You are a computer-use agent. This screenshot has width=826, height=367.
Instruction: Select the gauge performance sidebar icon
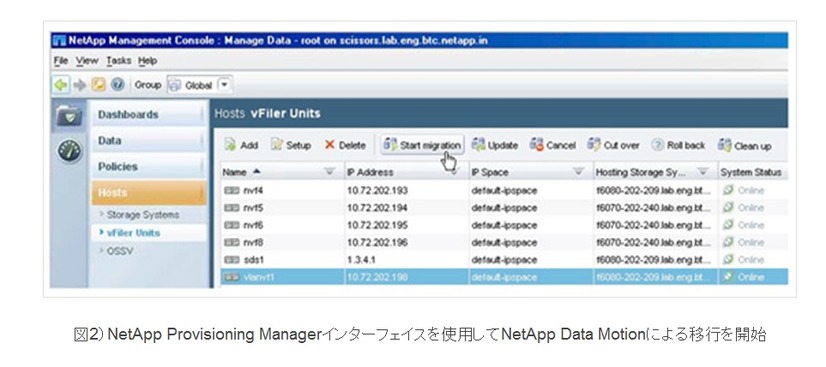pyautogui.click(x=70, y=151)
